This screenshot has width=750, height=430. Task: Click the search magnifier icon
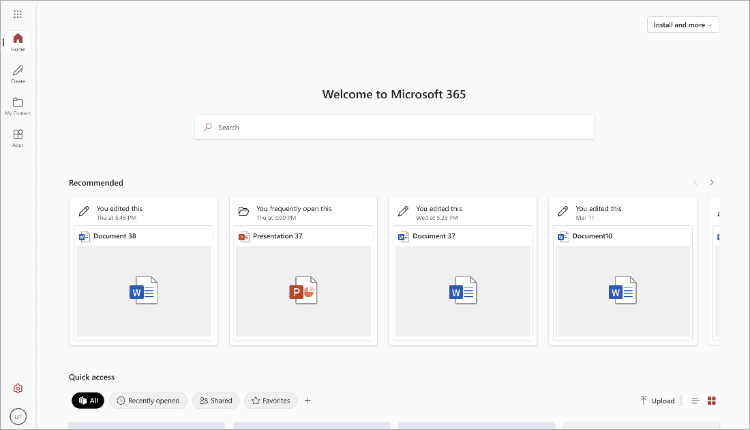208,127
